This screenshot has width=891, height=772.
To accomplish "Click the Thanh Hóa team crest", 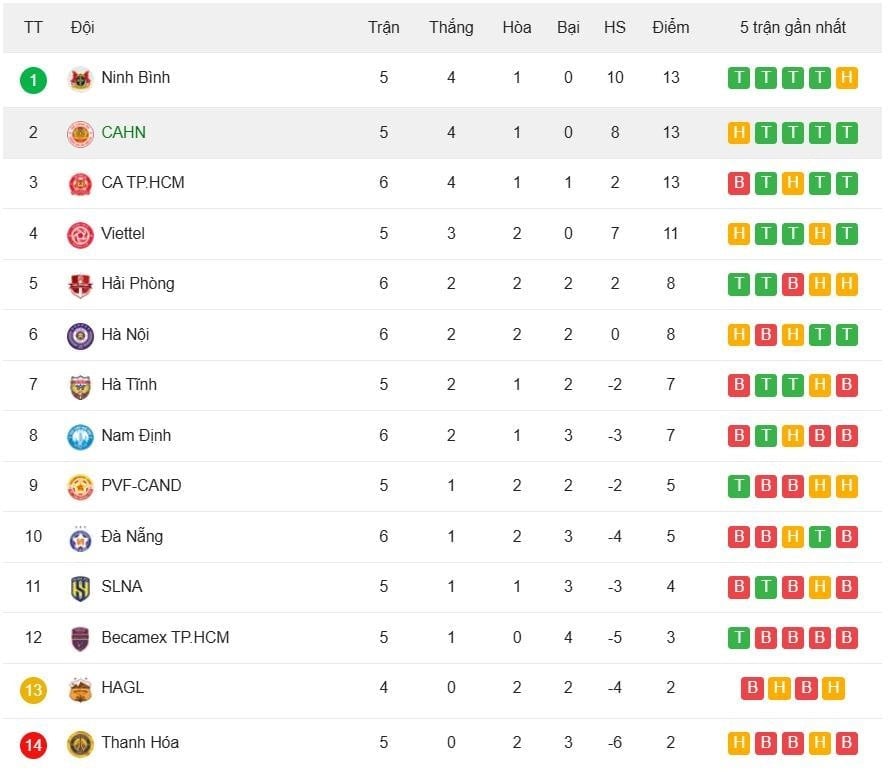I will 80,744.
